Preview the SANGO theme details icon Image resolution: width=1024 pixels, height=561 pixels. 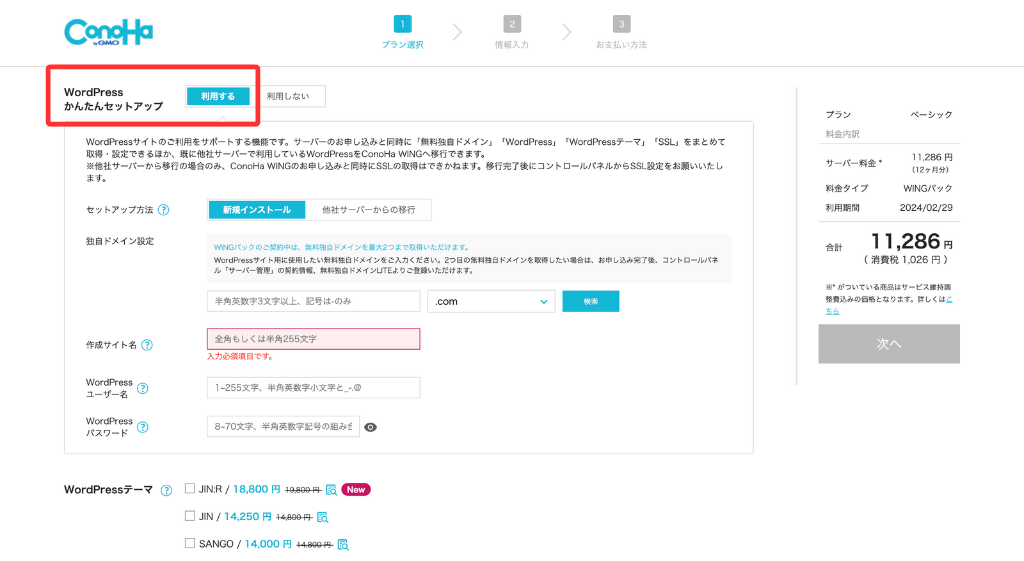(x=343, y=544)
